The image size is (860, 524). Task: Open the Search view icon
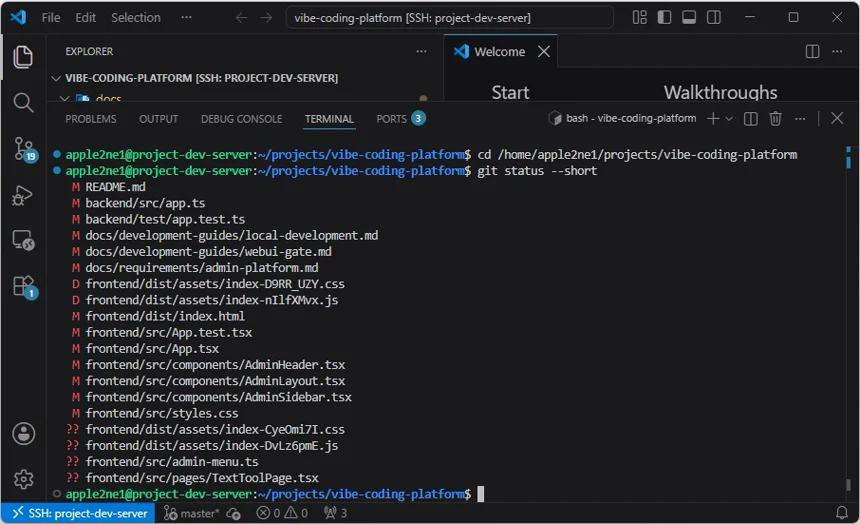click(22, 102)
